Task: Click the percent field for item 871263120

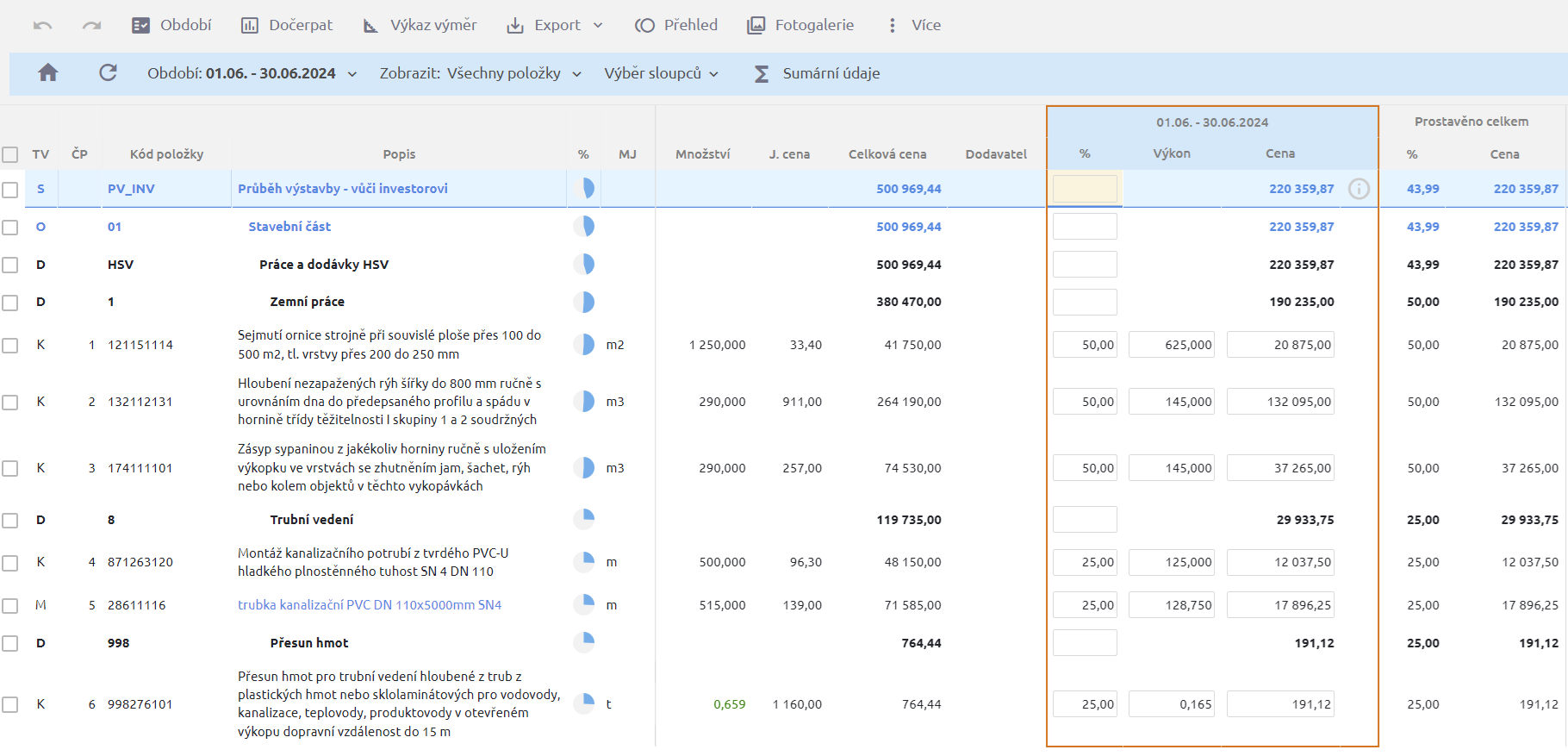Action: tap(1085, 562)
